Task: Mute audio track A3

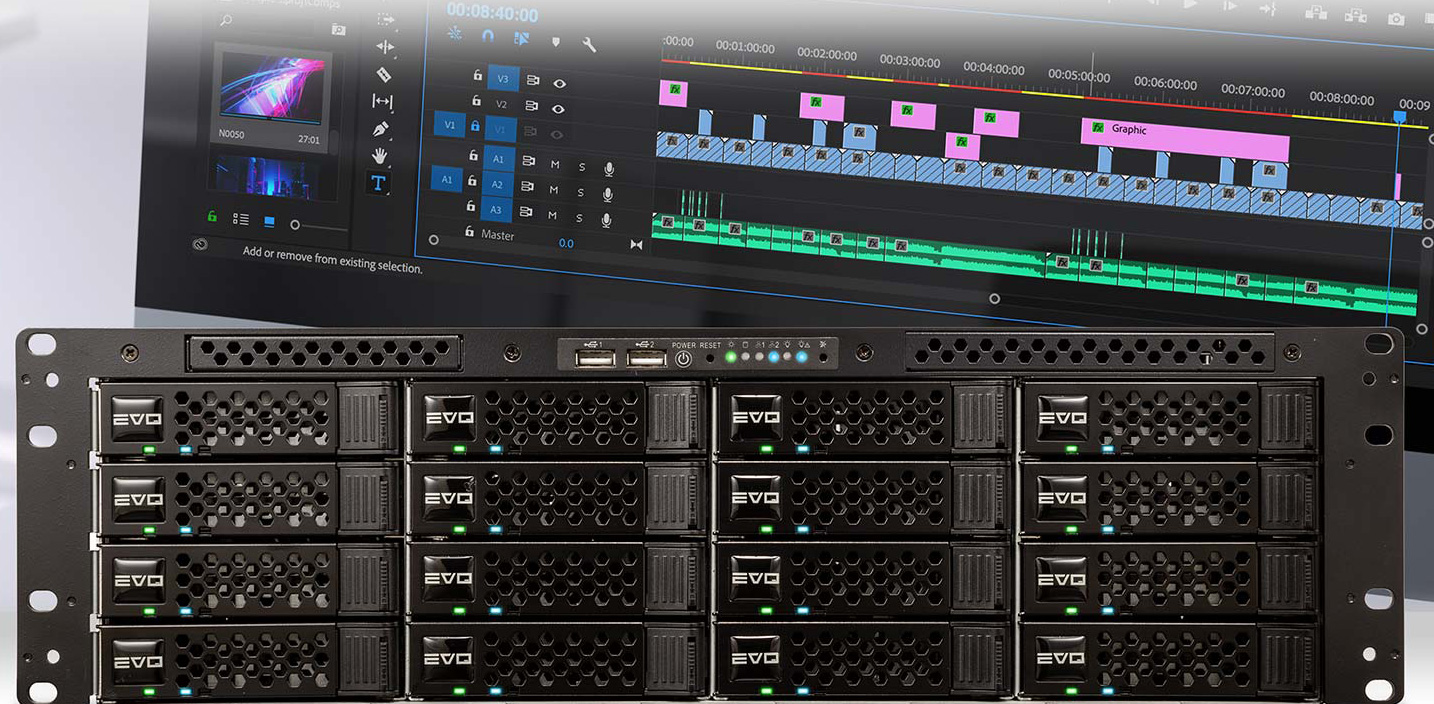Action: point(552,215)
